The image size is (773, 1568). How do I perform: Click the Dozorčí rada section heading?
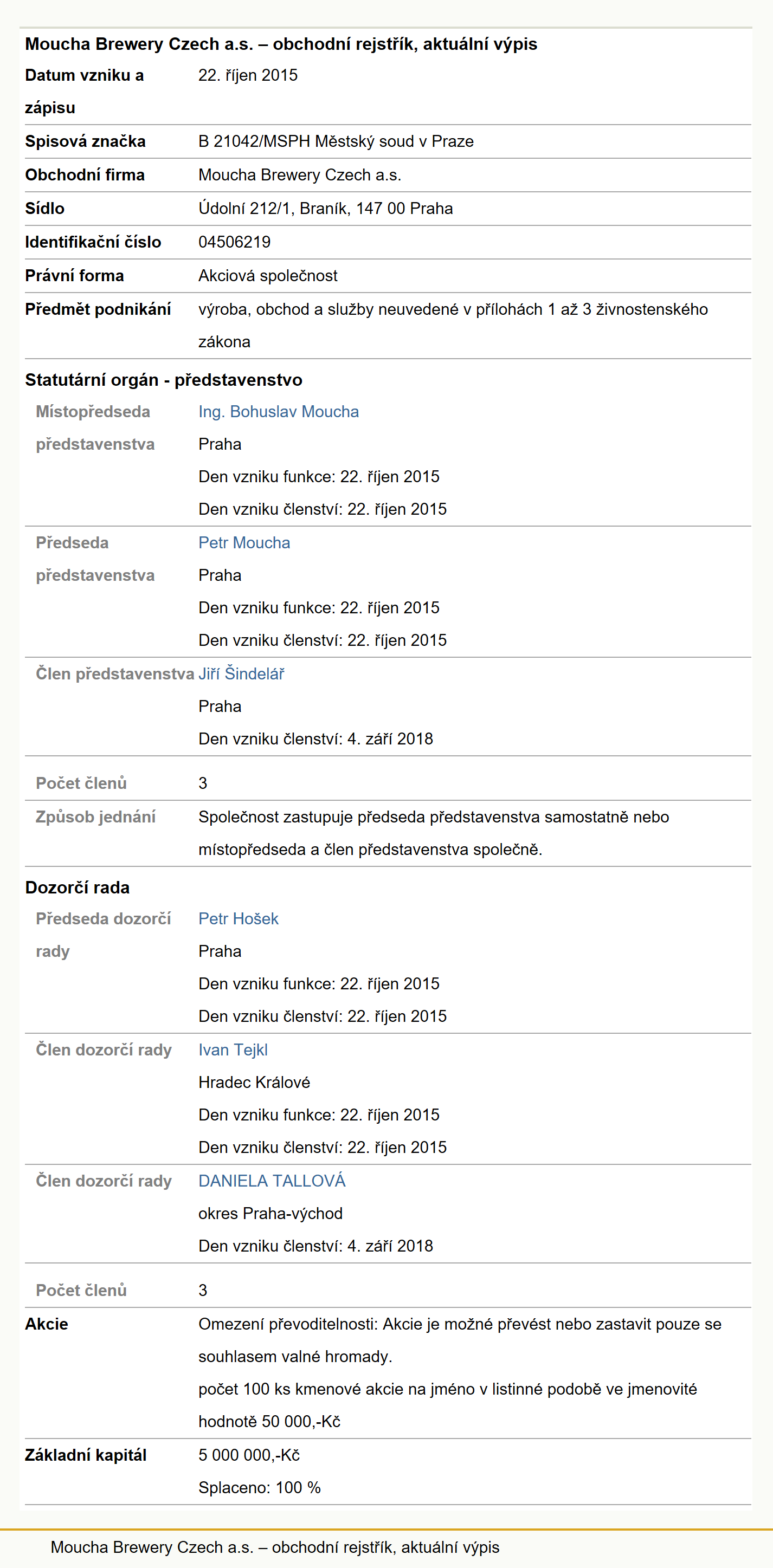(78, 887)
